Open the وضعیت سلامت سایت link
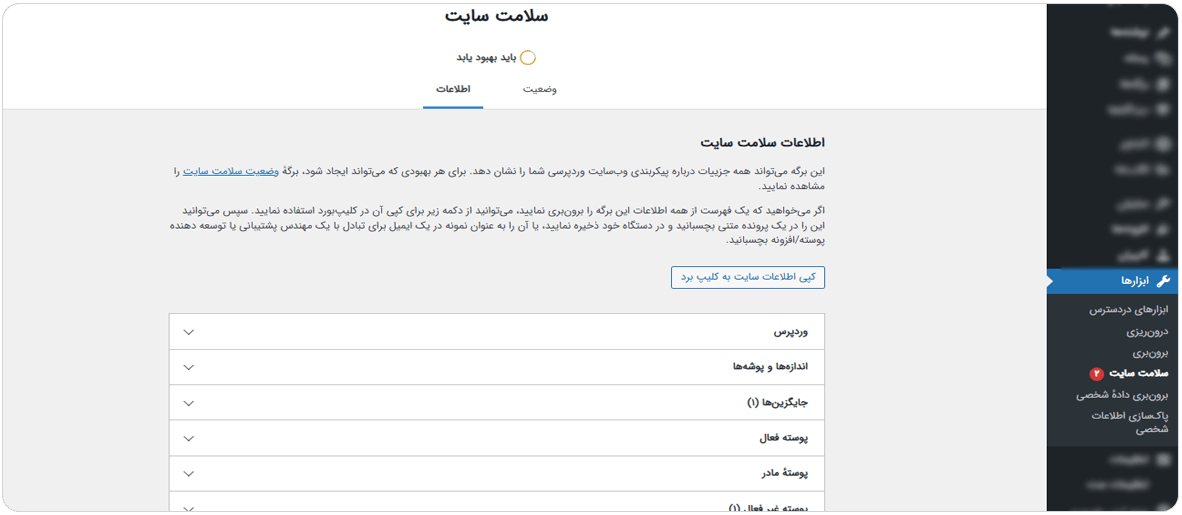The height and width of the screenshot is (515, 1182). pos(231,171)
